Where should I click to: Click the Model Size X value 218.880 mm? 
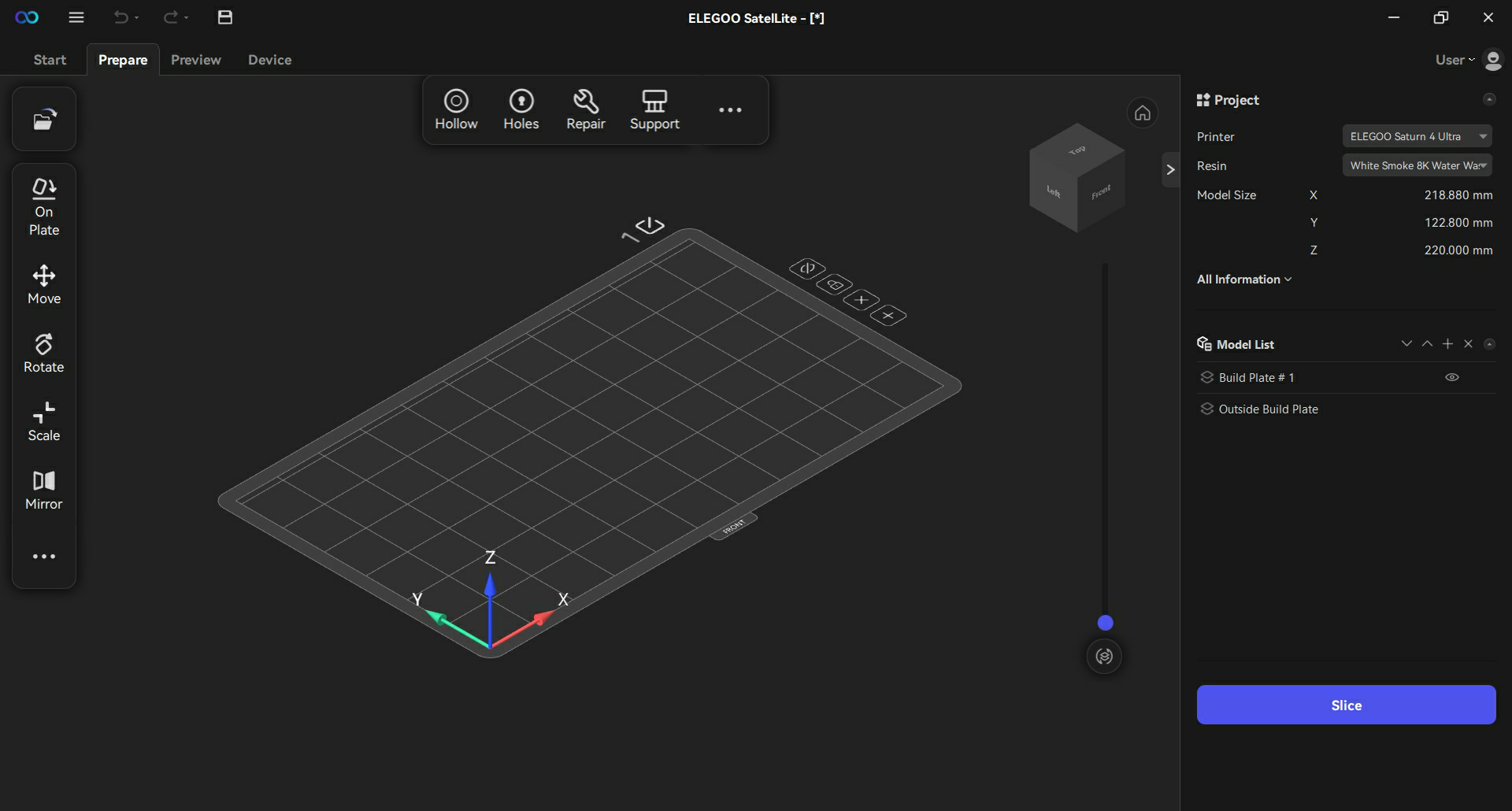pos(1458,194)
